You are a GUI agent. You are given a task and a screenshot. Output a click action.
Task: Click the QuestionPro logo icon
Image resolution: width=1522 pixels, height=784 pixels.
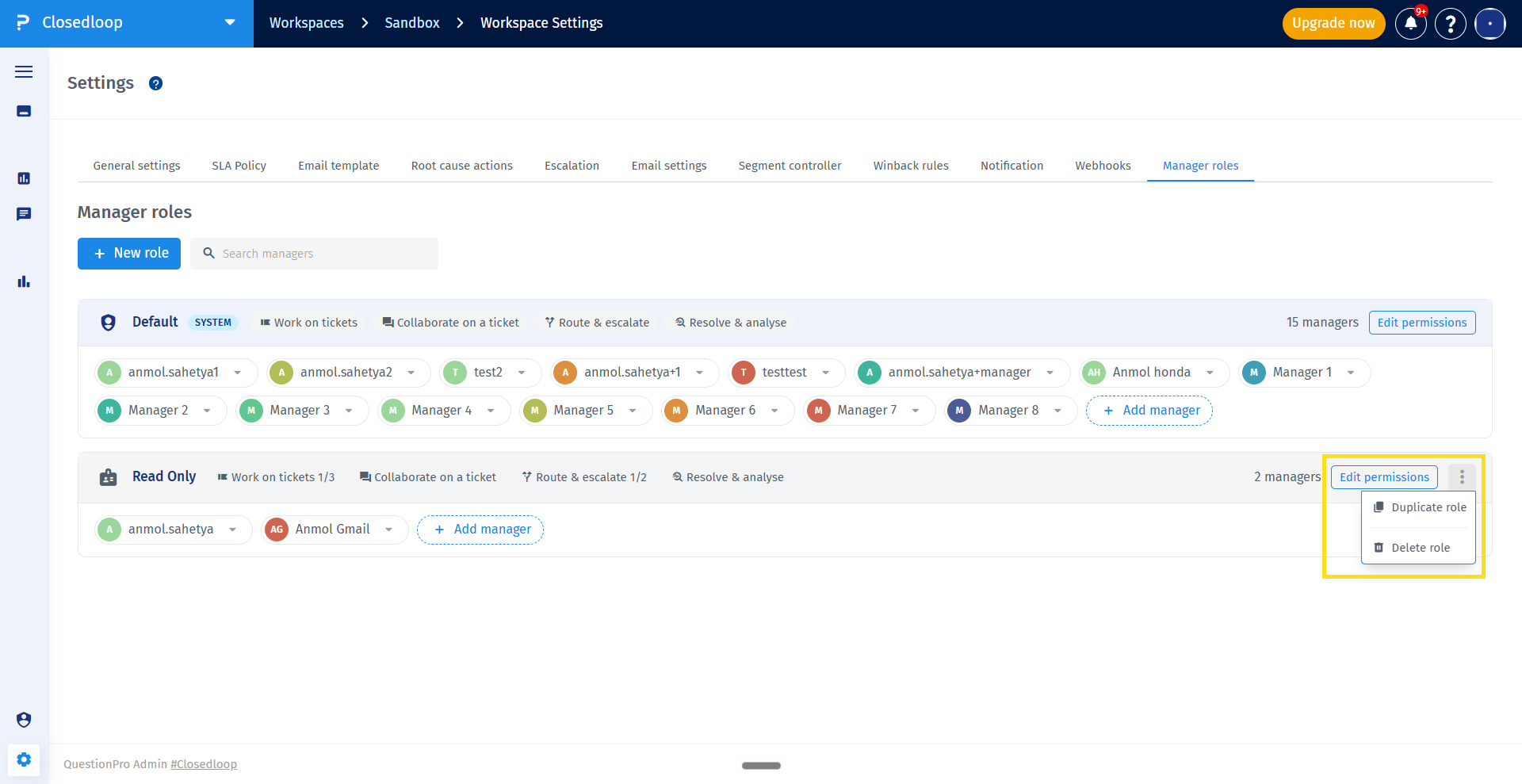coord(23,23)
